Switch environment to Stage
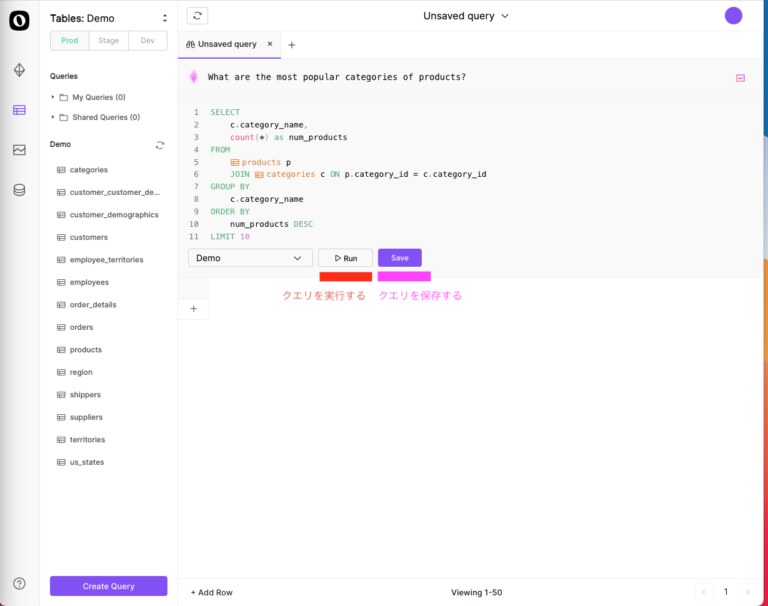Image resolution: width=768 pixels, height=606 pixels. 108,41
